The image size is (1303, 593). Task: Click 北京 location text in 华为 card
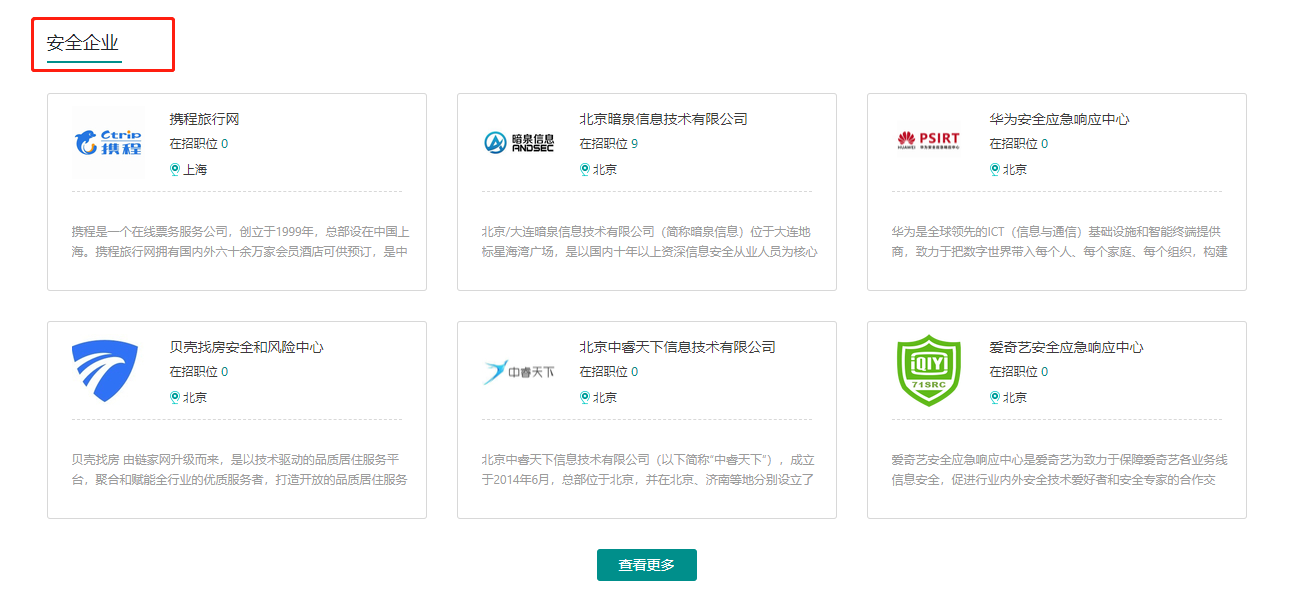click(1015, 170)
